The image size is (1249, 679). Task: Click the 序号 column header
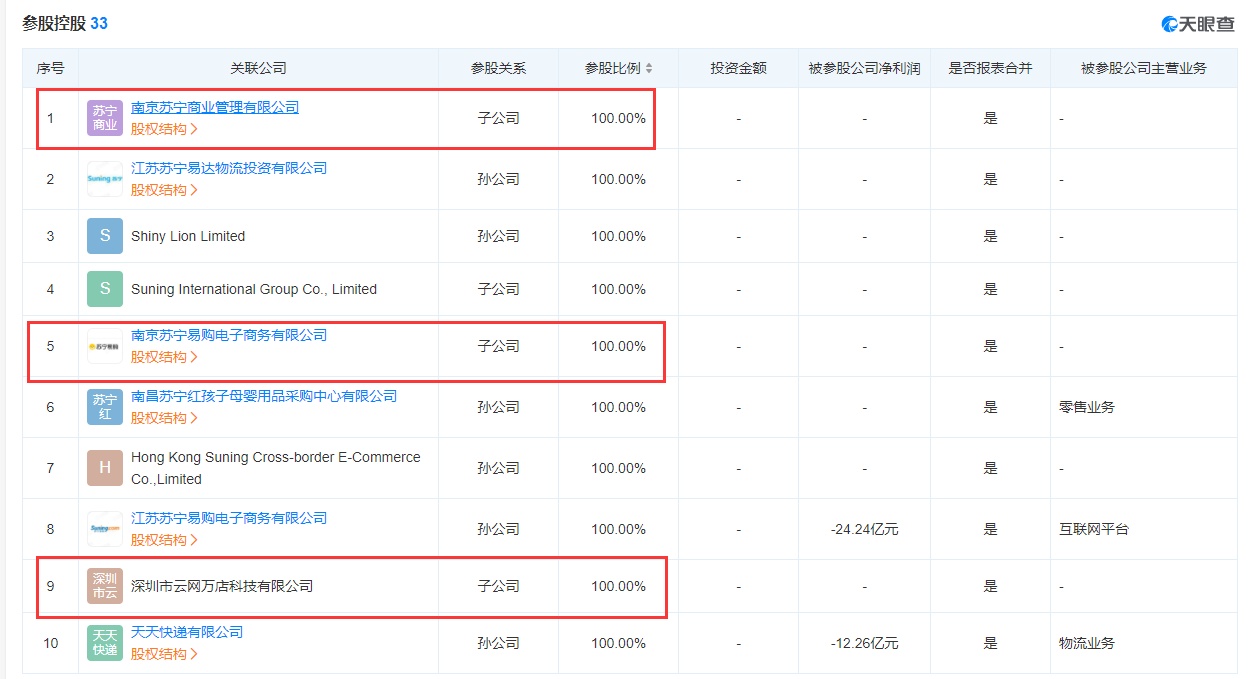tap(51, 69)
